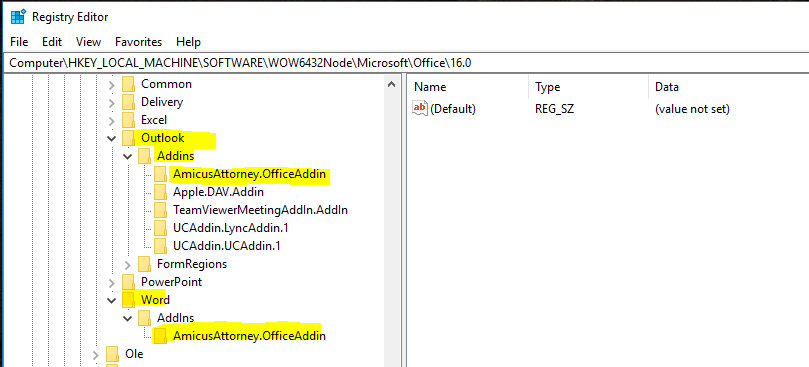Viewport: 809px width, 367px height.
Task: Collapse the AddIns key under Word
Action: 128,318
